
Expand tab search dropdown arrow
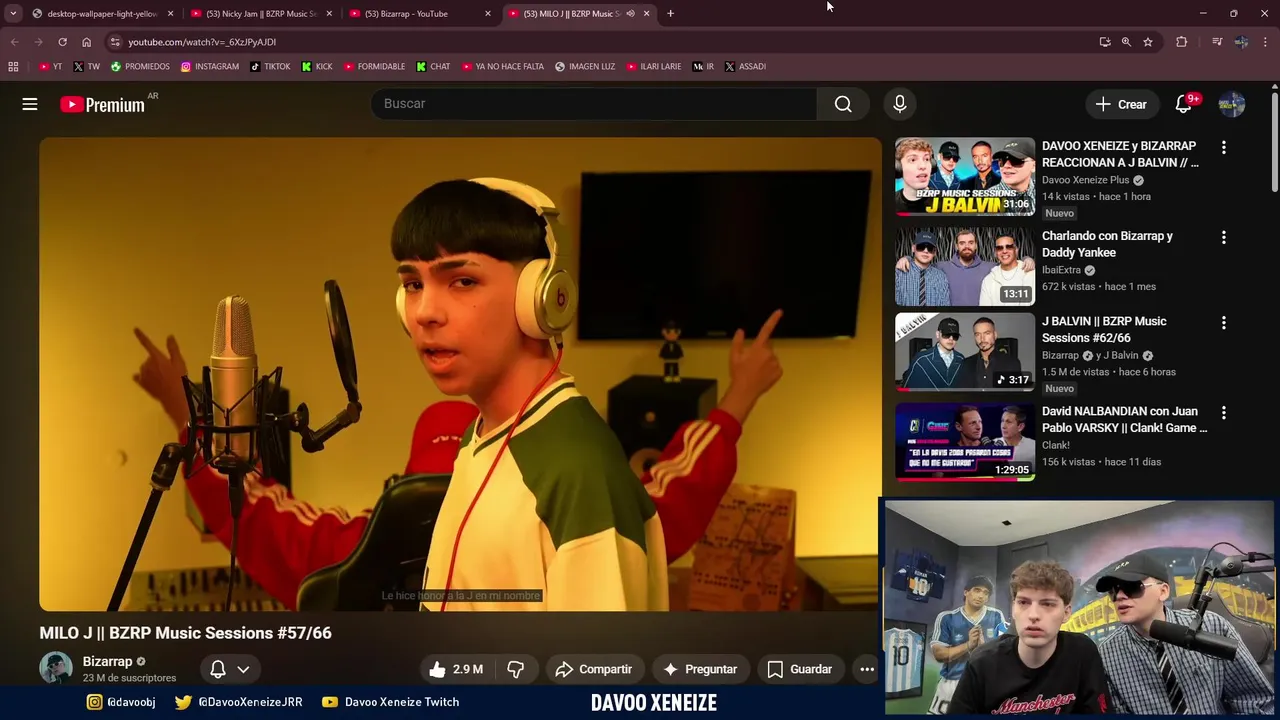pyautogui.click(x=13, y=14)
